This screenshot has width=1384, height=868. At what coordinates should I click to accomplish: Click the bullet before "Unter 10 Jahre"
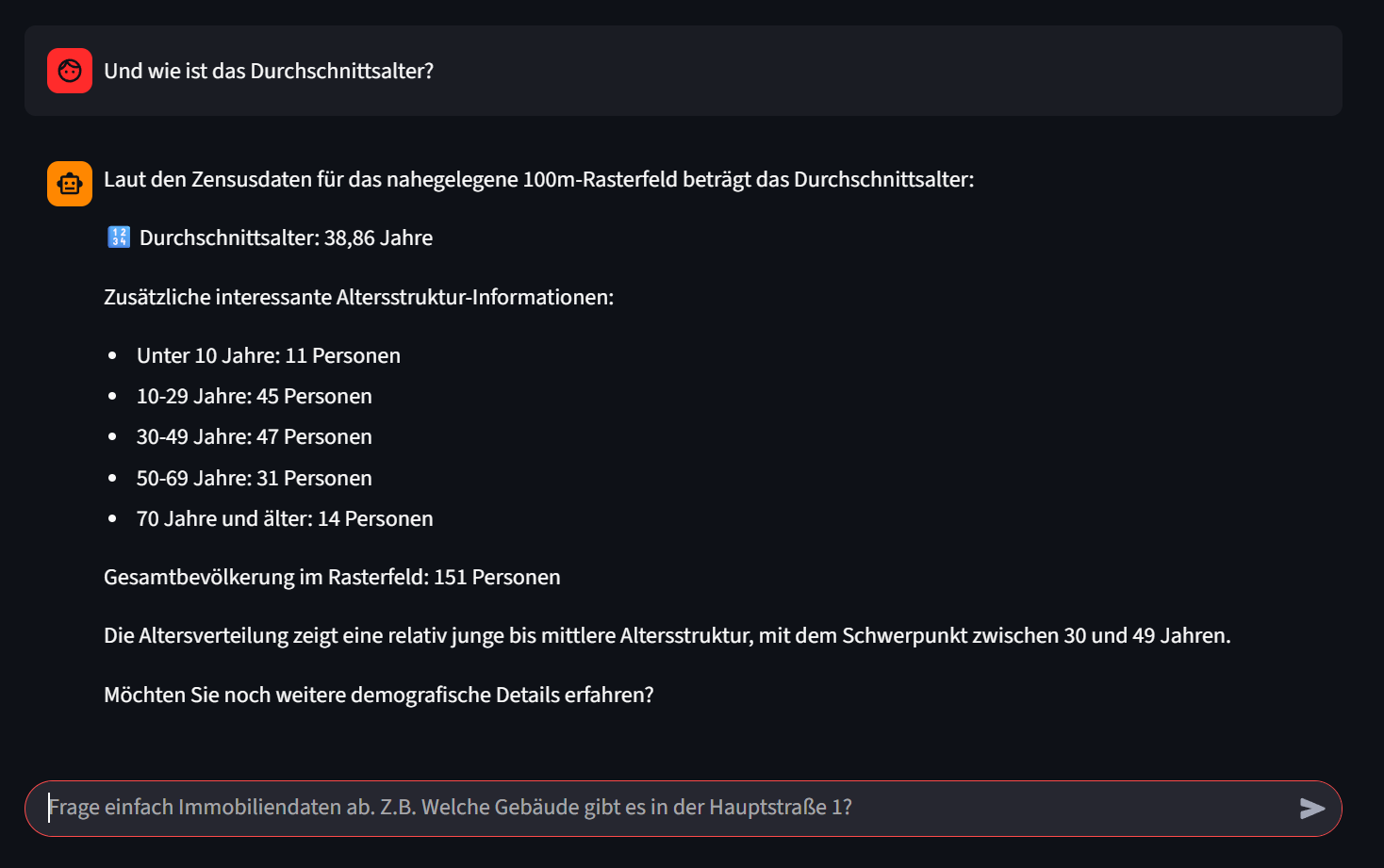pos(113,356)
